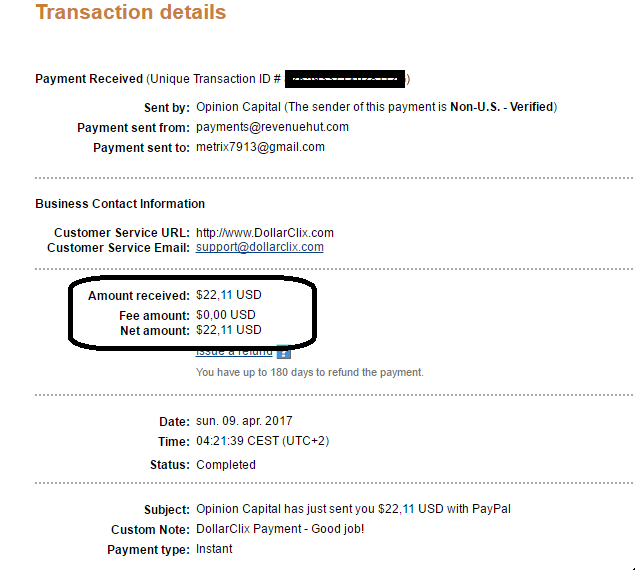Click the Opinion Capital sender name
The image size is (635, 570).
(238, 107)
